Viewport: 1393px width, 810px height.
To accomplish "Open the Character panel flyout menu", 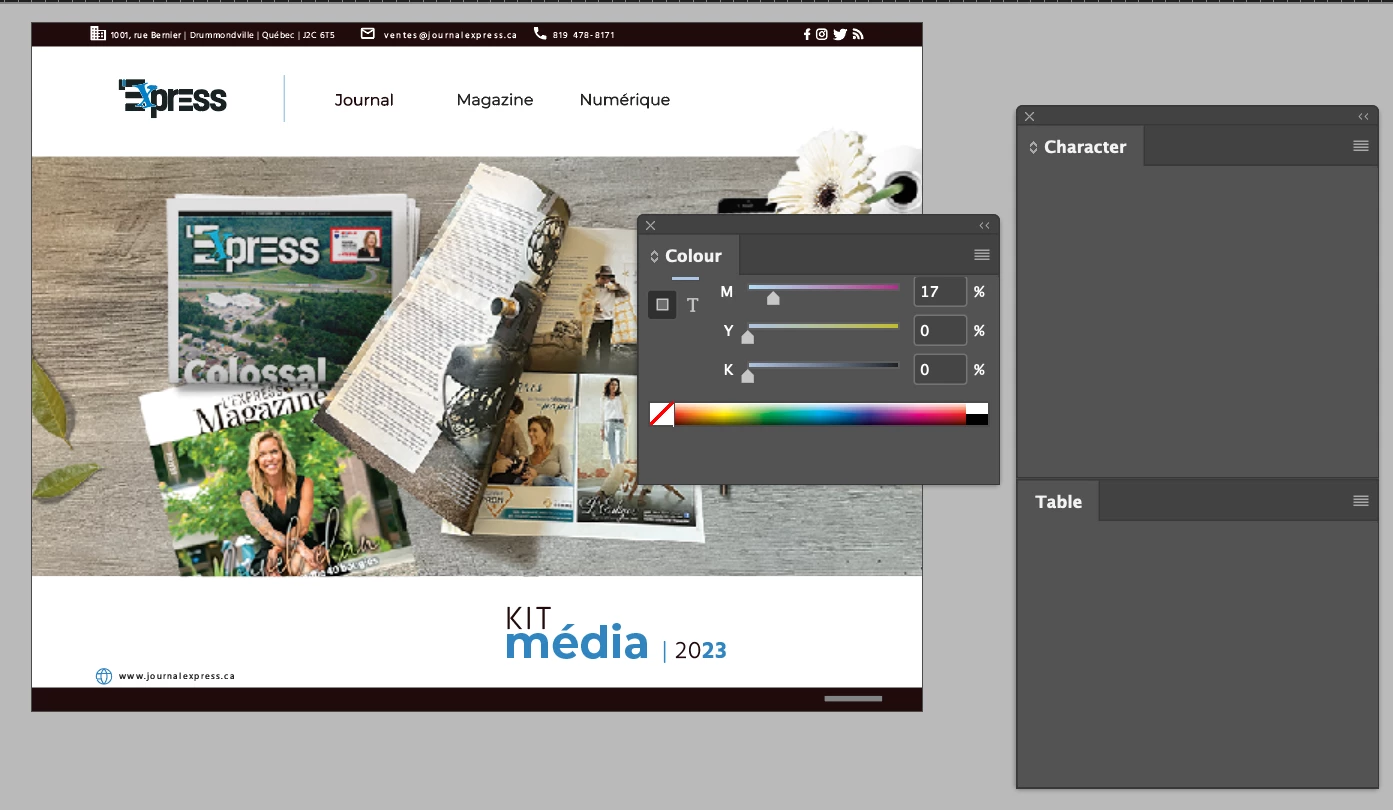I will click(1361, 146).
